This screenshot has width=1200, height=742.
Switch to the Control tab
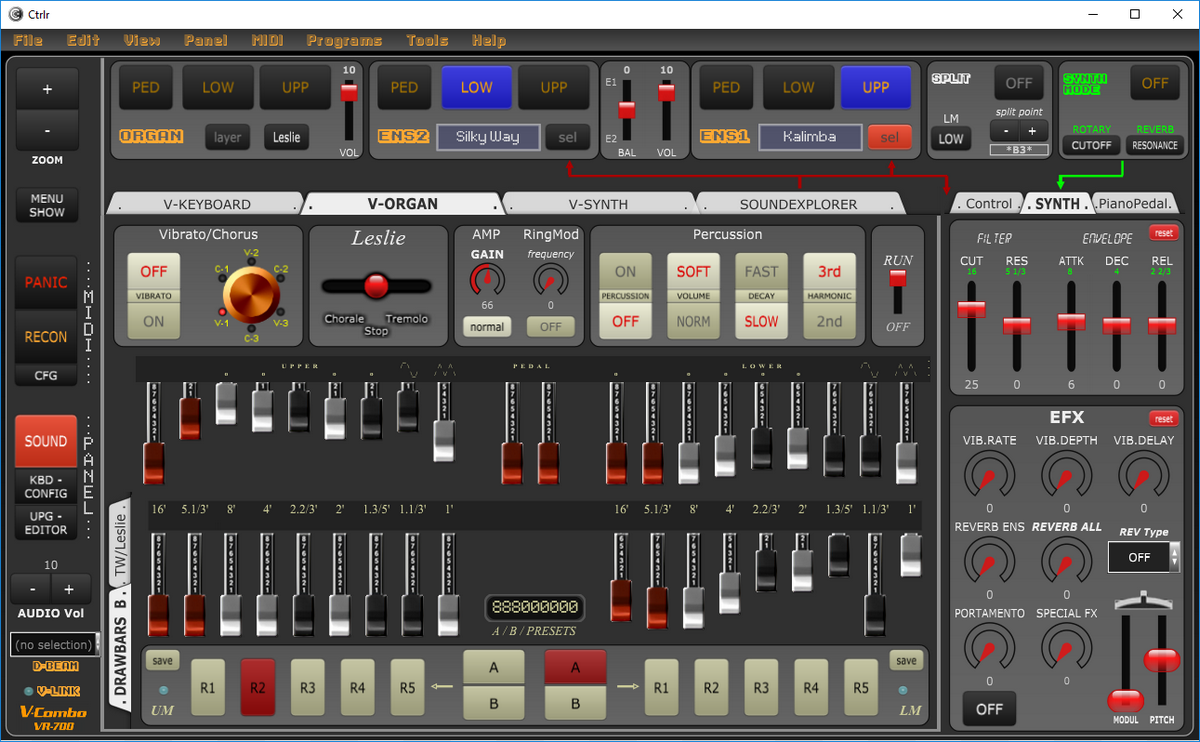coord(987,204)
